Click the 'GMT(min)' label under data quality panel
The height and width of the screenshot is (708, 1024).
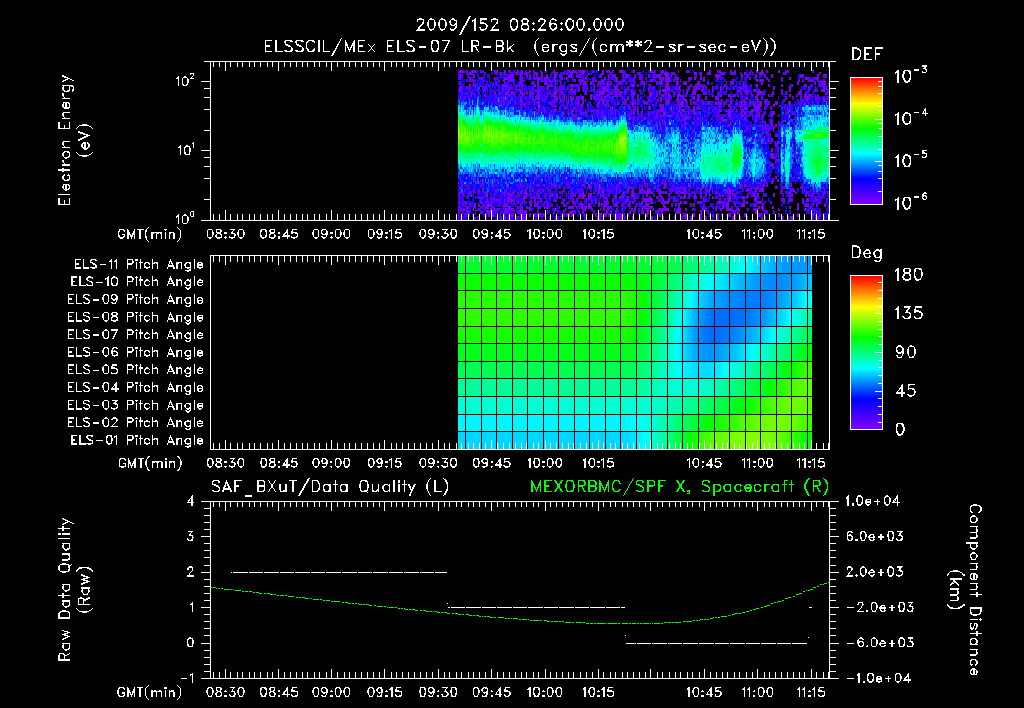[150, 692]
